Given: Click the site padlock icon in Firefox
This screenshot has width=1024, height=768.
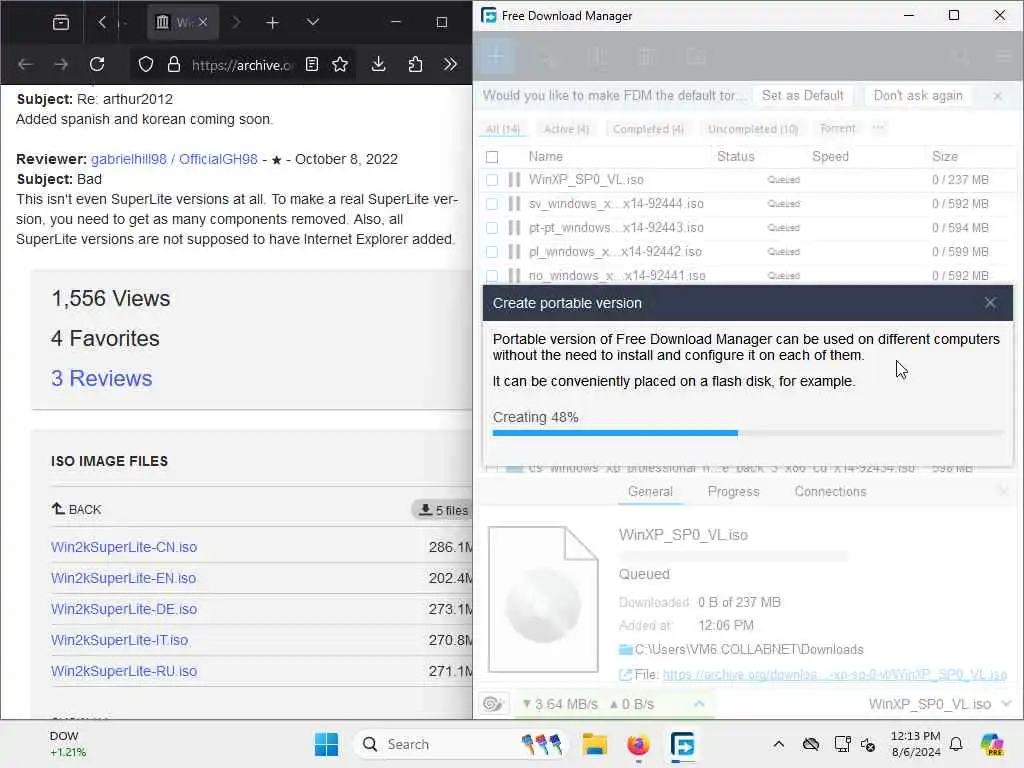Looking at the screenshot, I should pyautogui.click(x=173, y=64).
